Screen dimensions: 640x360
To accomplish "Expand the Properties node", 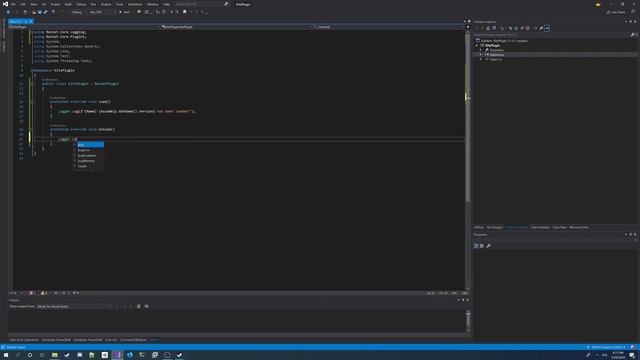I will point(481,50).
